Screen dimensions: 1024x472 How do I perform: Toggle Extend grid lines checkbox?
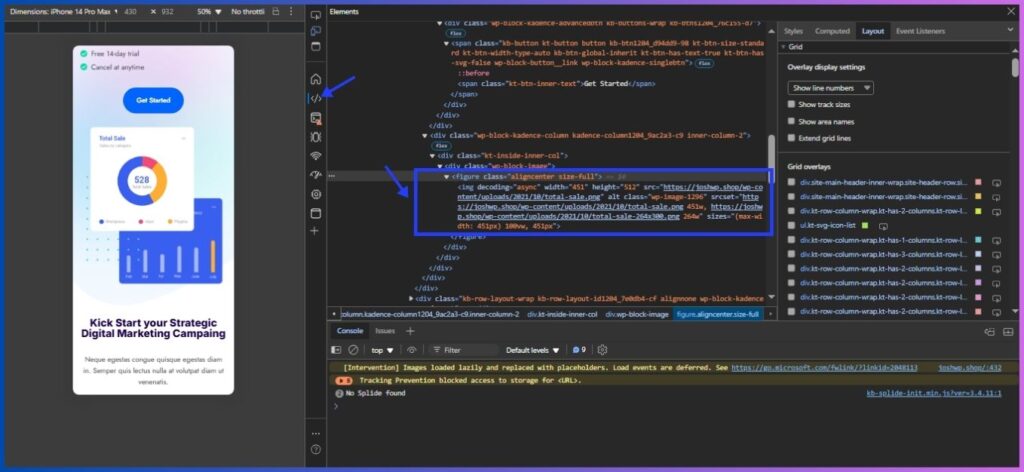[x=792, y=137]
